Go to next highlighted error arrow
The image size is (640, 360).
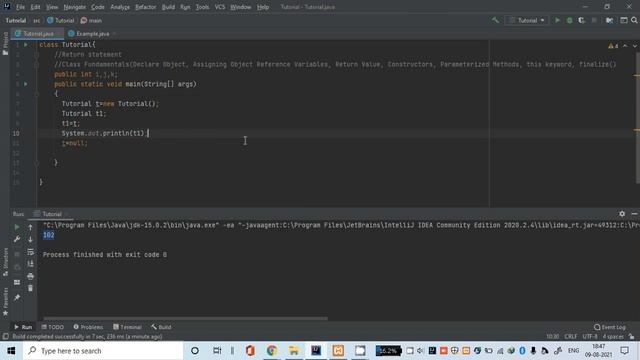tap(635, 46)
